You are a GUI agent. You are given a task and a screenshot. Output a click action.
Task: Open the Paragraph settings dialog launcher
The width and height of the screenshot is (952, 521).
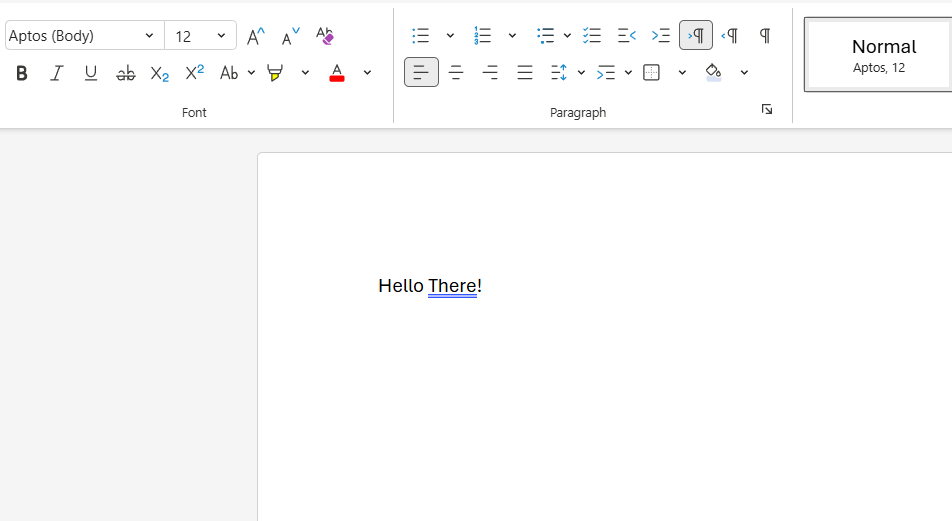tap(767, 110)
